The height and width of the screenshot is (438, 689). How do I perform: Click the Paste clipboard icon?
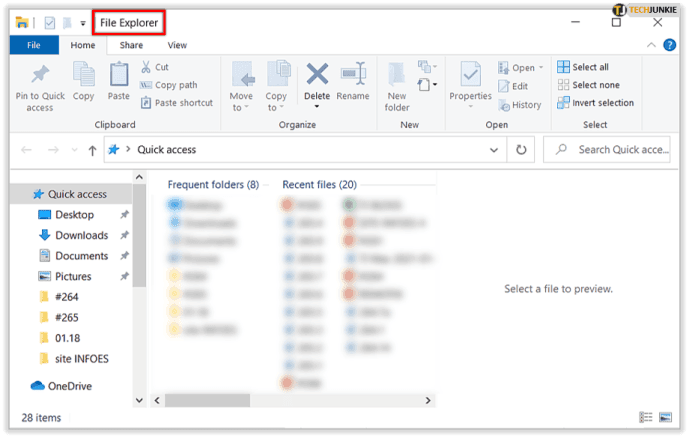[119, 74]
